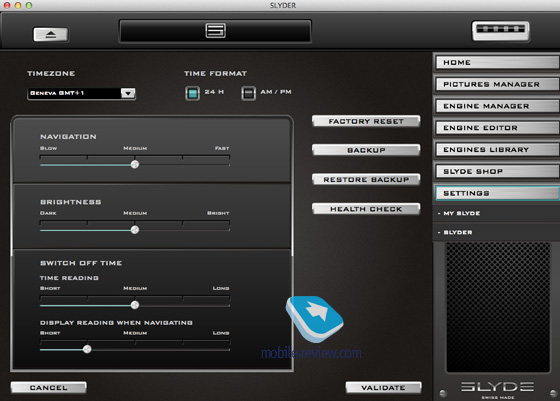Click the Slyde Swiss Made logo
560x401 pixels.
[498, 390]
